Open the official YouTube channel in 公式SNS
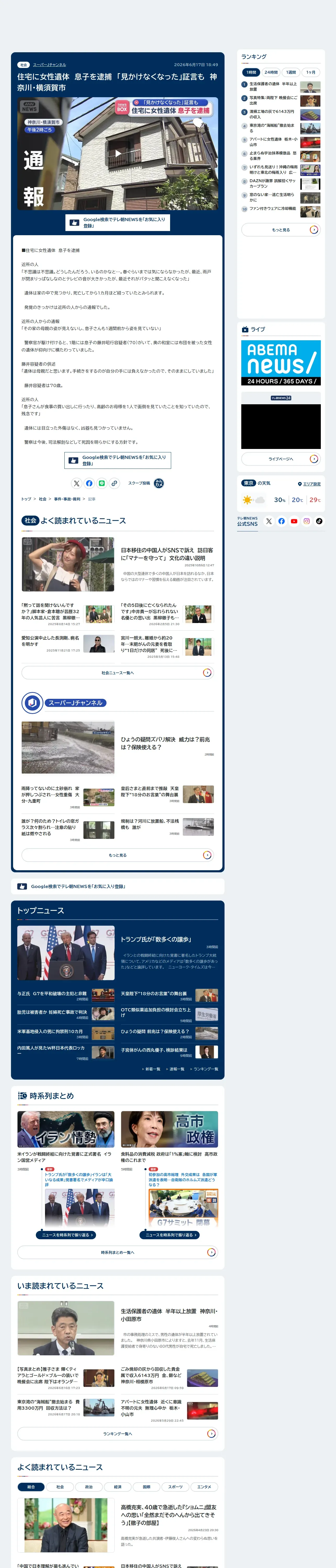Screen dimensions: 336x1568 [x=294, y=521]
